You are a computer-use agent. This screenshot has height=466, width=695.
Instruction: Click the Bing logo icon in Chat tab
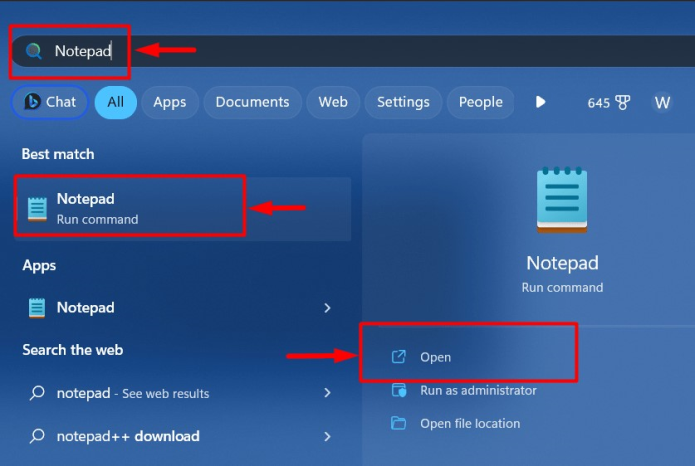[31, 102]
